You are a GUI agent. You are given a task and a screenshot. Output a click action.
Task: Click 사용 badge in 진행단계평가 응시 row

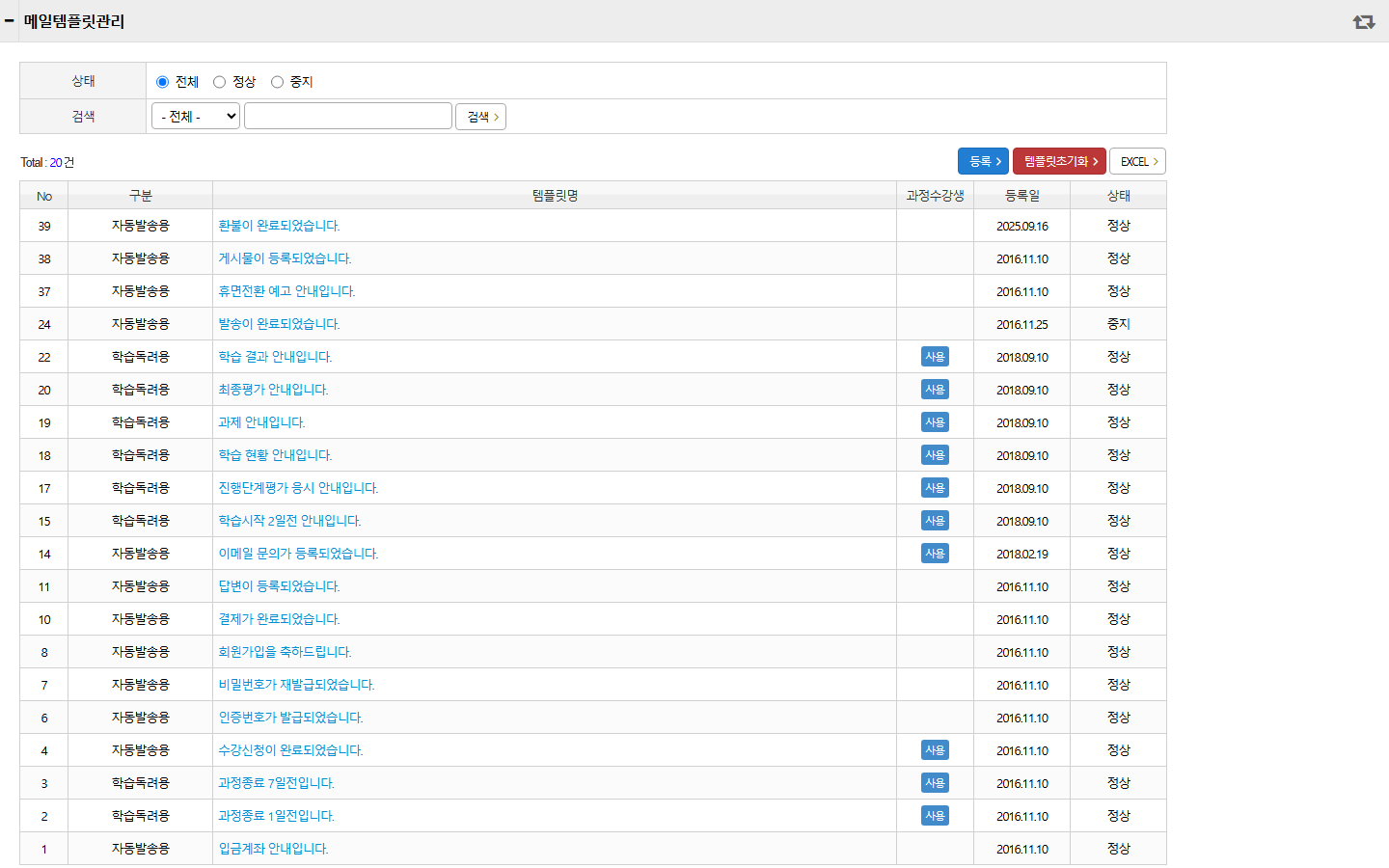[x=935, y=488]
